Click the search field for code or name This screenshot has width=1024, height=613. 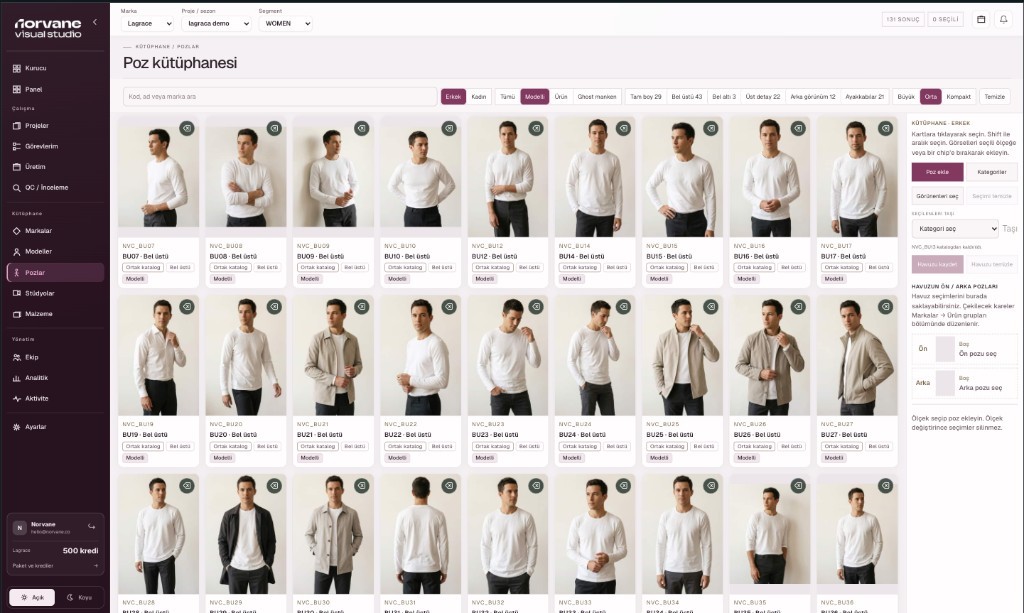coord(280,97)
